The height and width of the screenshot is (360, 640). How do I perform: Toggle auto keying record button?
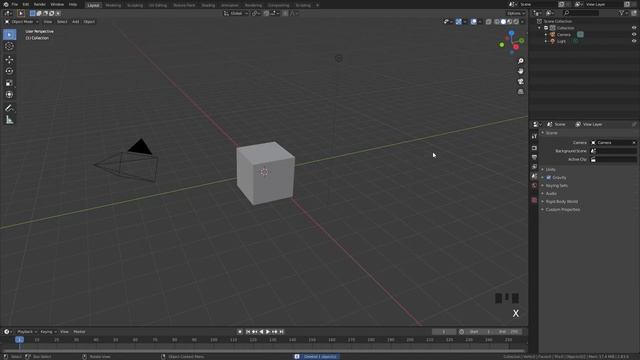coord(240,332)
